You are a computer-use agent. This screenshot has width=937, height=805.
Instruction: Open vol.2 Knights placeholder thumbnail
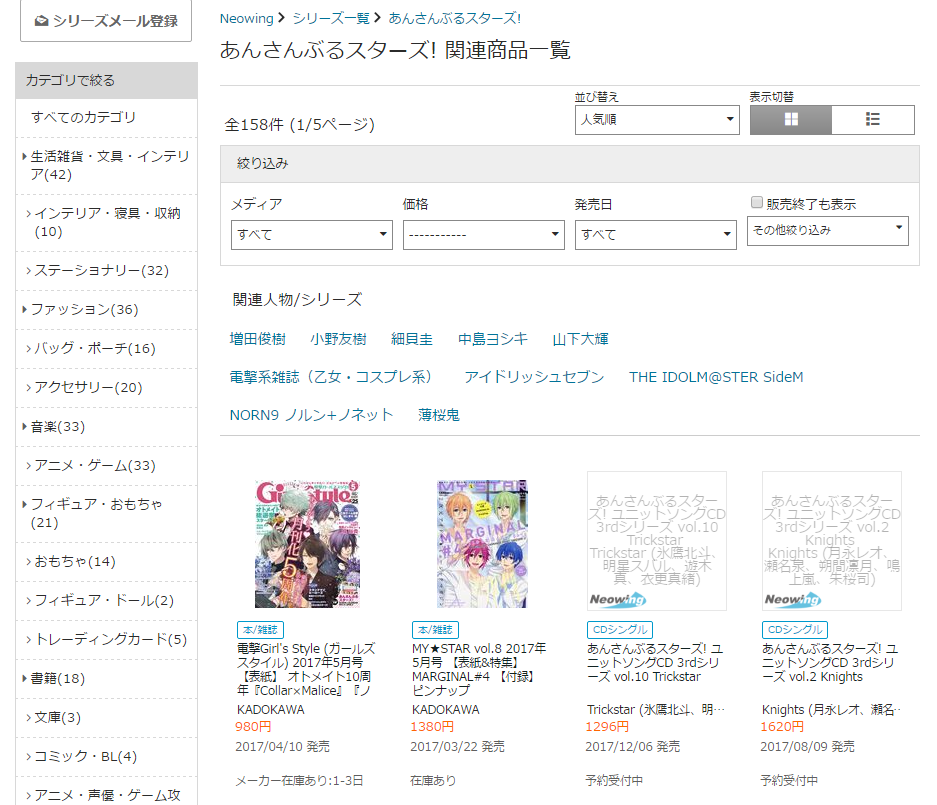832,541
